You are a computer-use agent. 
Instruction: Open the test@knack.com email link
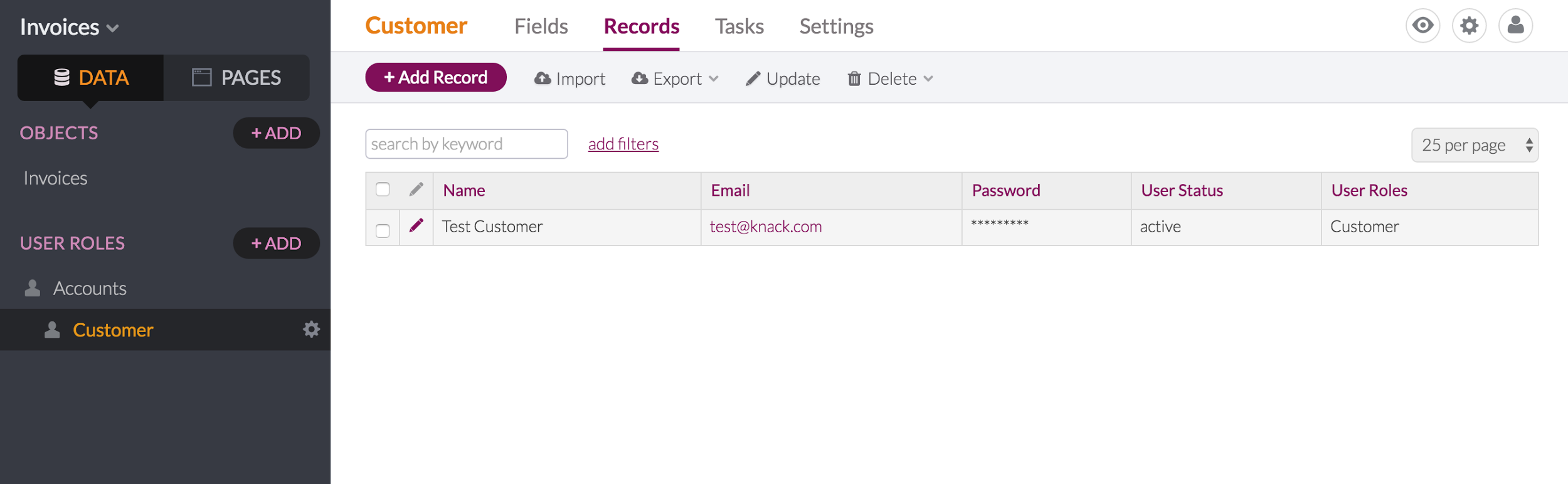[765, 227]
